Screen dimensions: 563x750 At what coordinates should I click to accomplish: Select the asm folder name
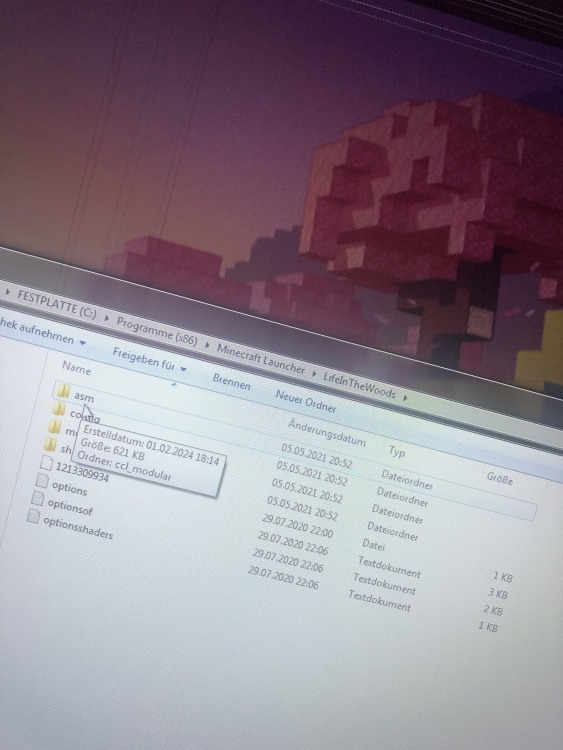pyautogui.click(x=84, y=397)
